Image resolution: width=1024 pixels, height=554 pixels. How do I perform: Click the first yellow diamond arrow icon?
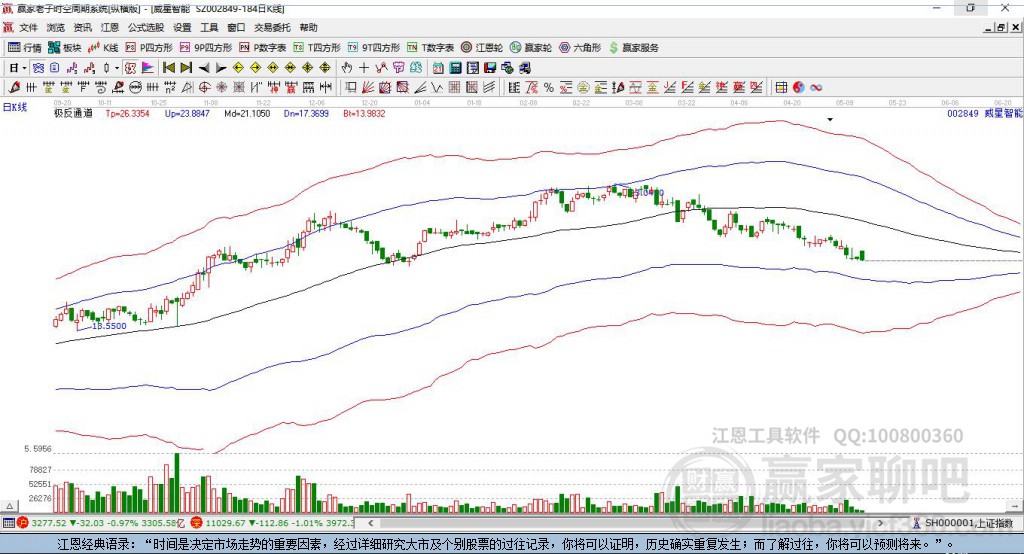(x=238, y=68)
